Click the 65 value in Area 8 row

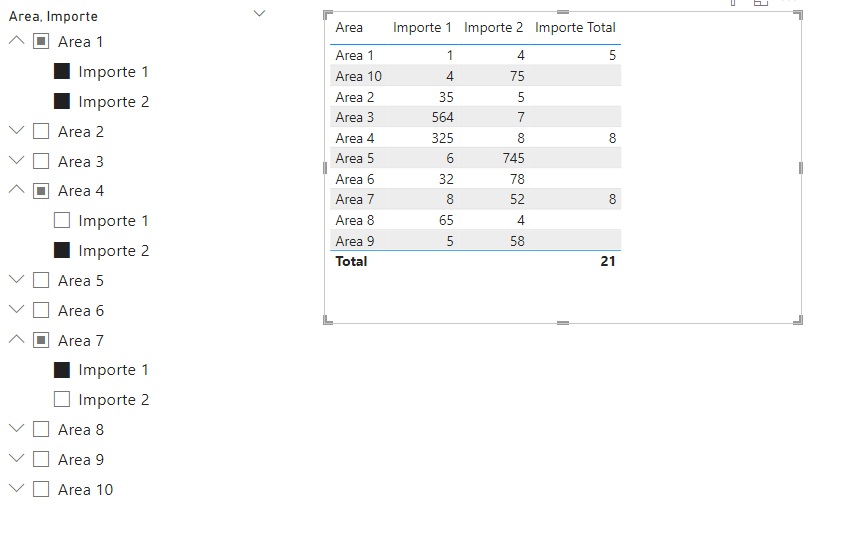pos(446,220)
